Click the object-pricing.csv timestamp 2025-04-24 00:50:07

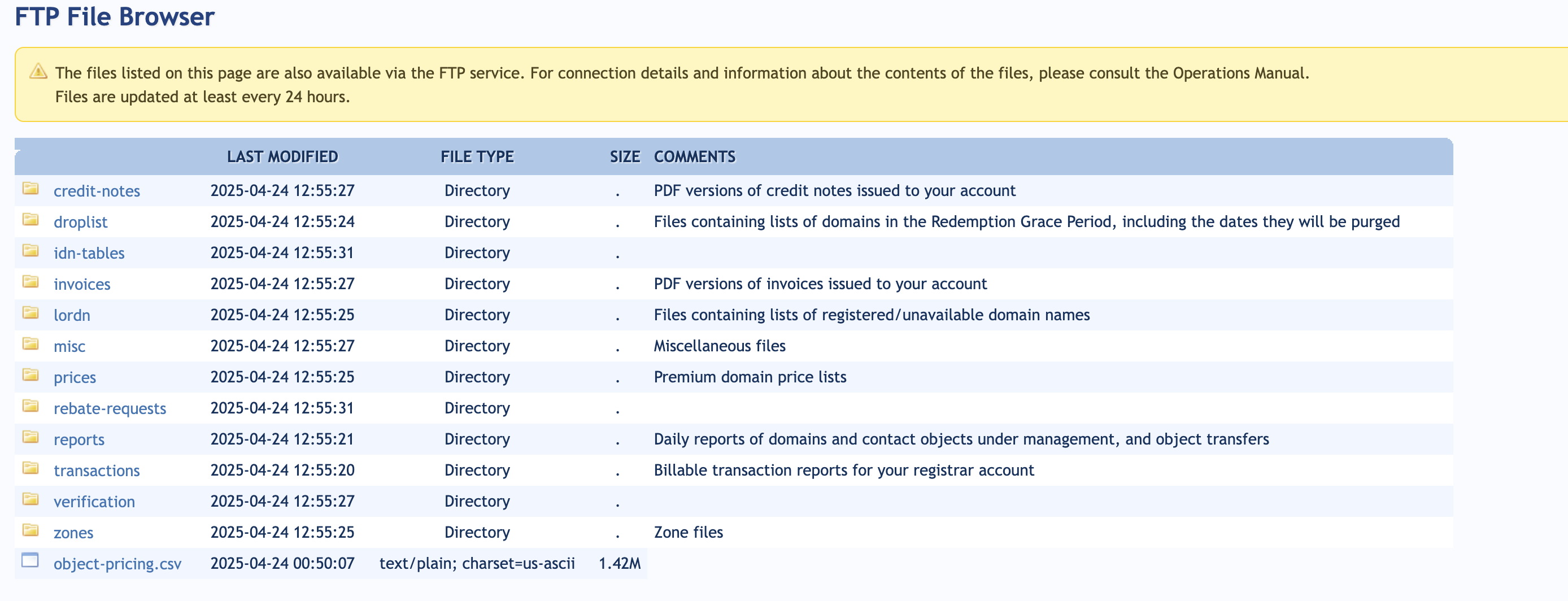pos(282,563)
